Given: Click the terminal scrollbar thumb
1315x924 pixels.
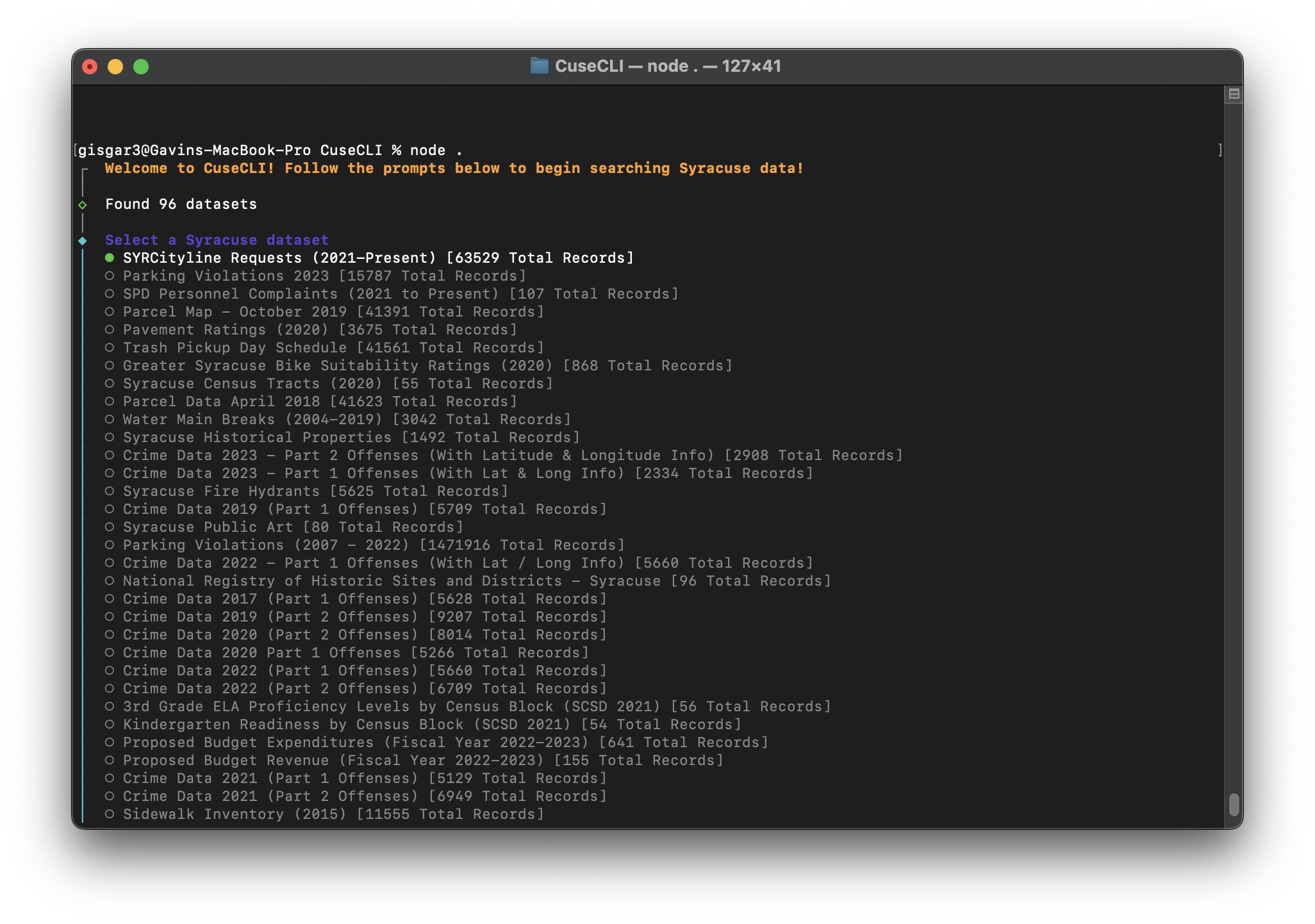Looking at the screenshot, I should (x=1234, y=804).
